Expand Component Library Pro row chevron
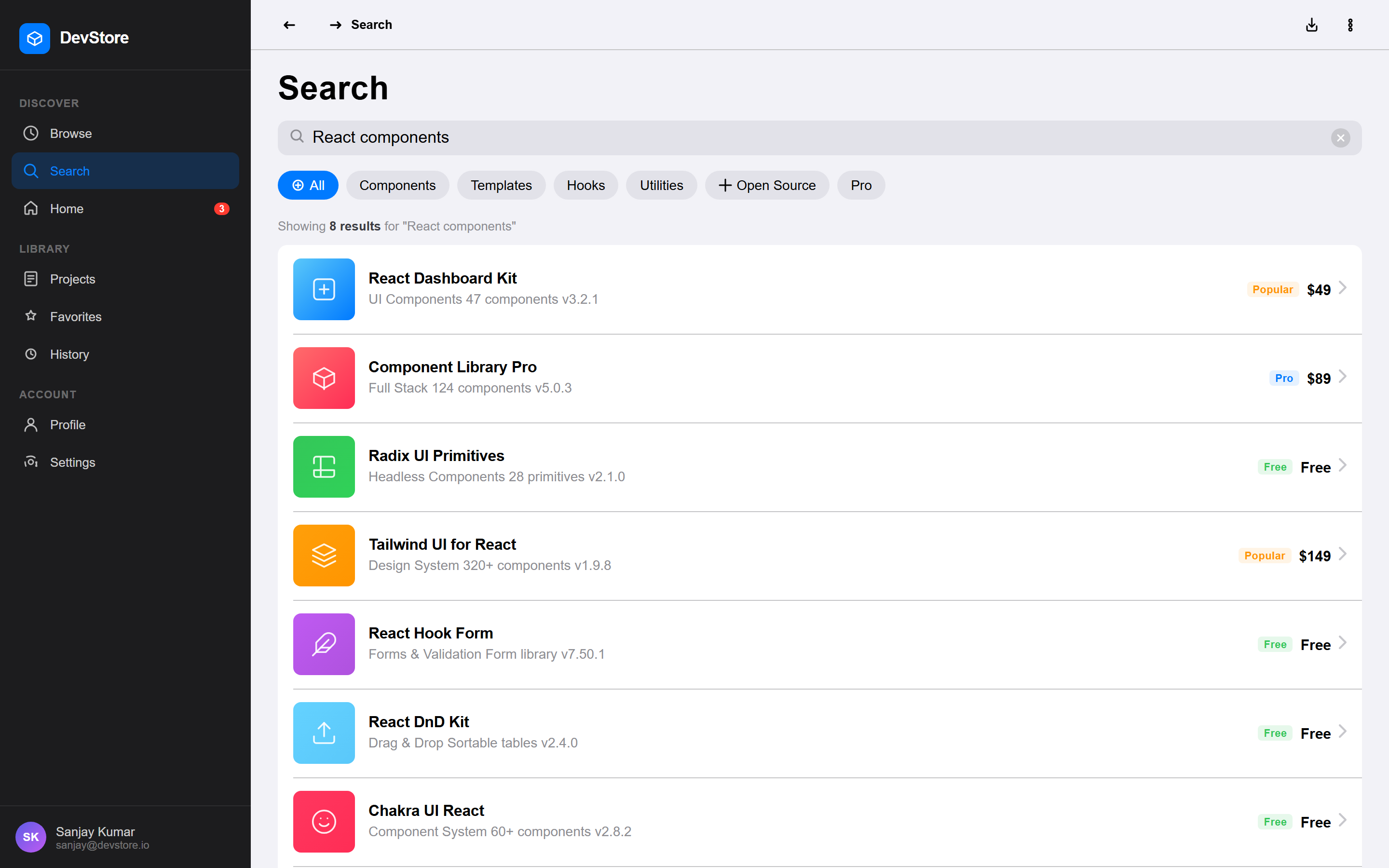This screenshot has width=1389, height=868. 1343,377
